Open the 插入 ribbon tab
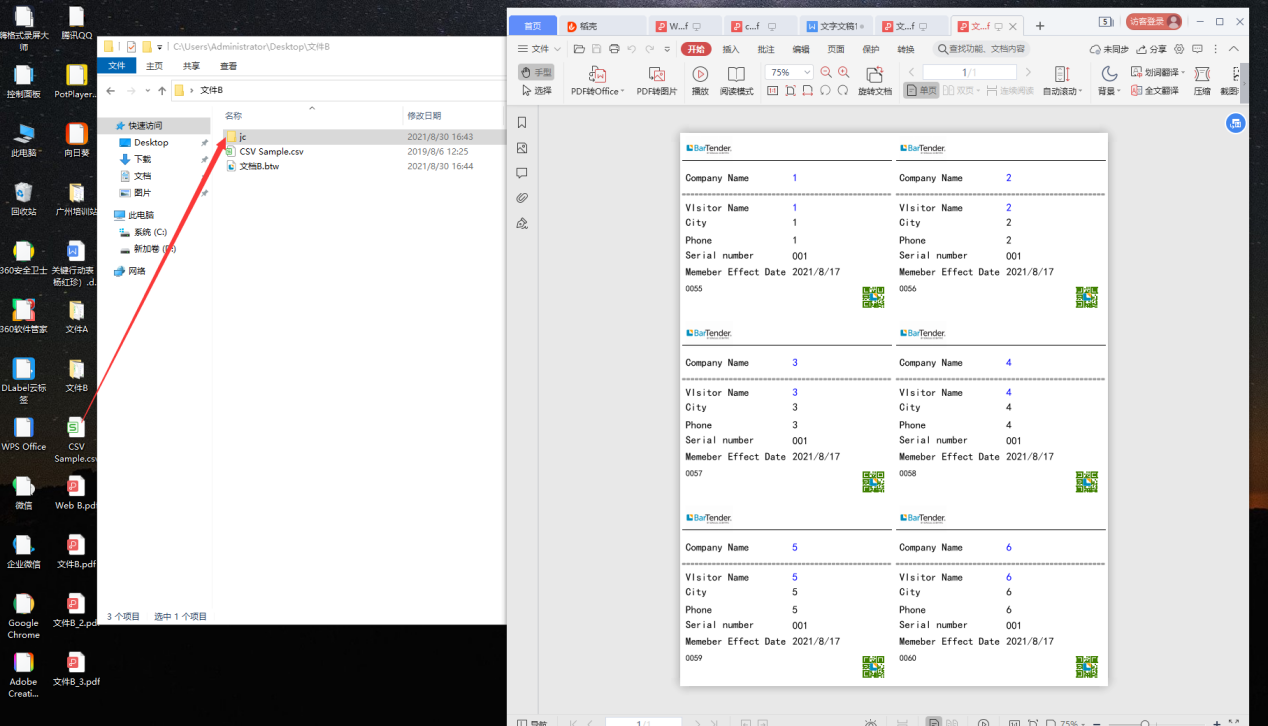Viewport: 1268px width, 726px height. [731, 49]
